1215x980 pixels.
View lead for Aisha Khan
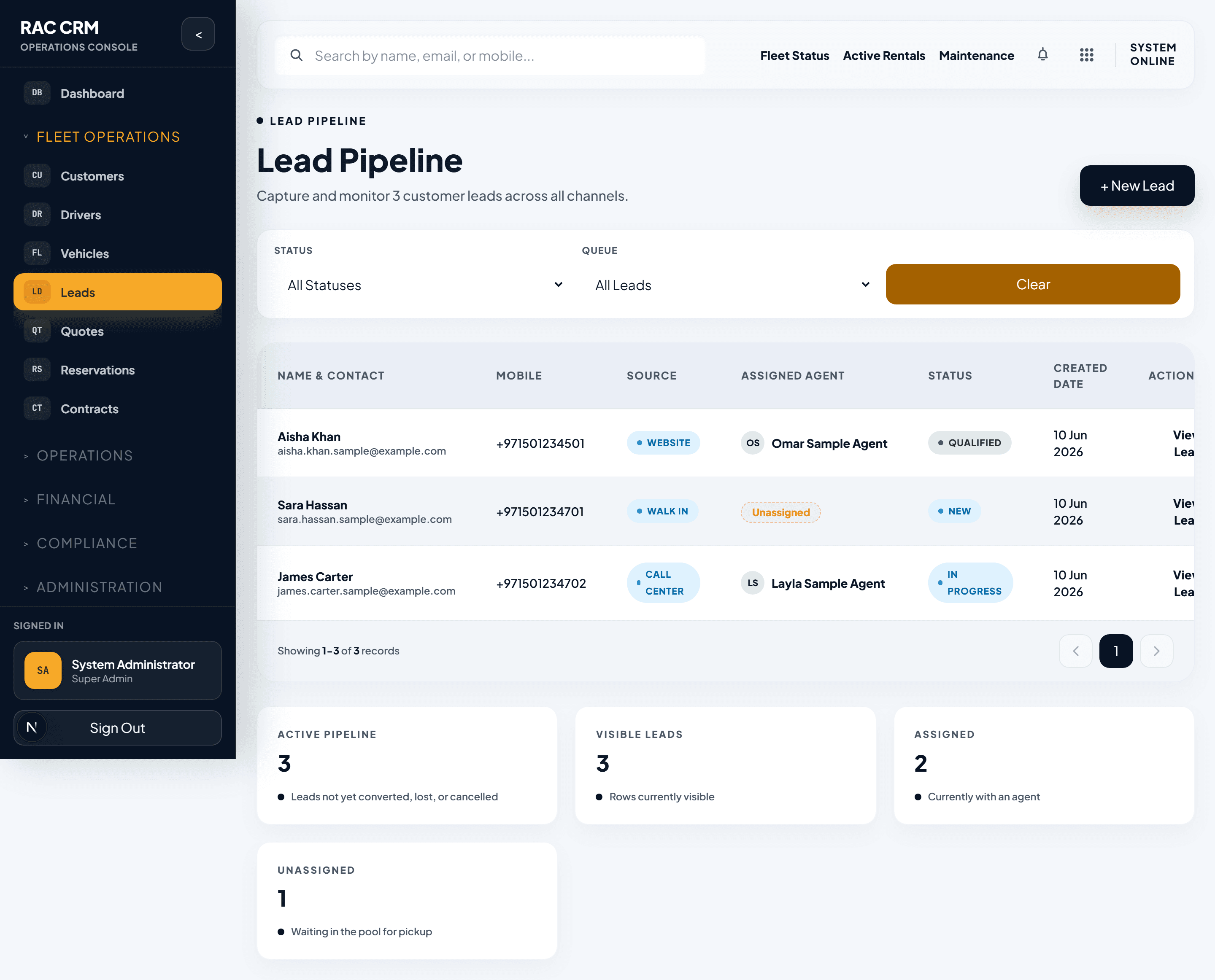(1184, 443)
